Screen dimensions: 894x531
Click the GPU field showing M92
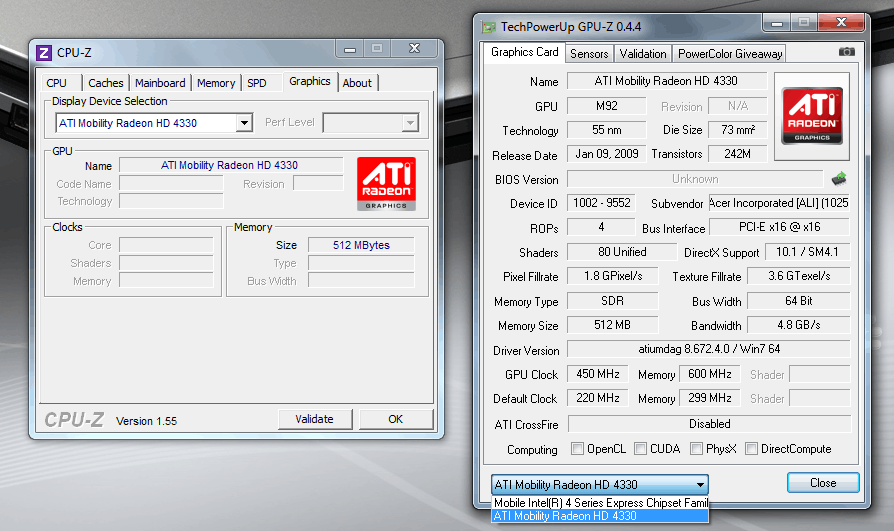(x=607, y=106)
